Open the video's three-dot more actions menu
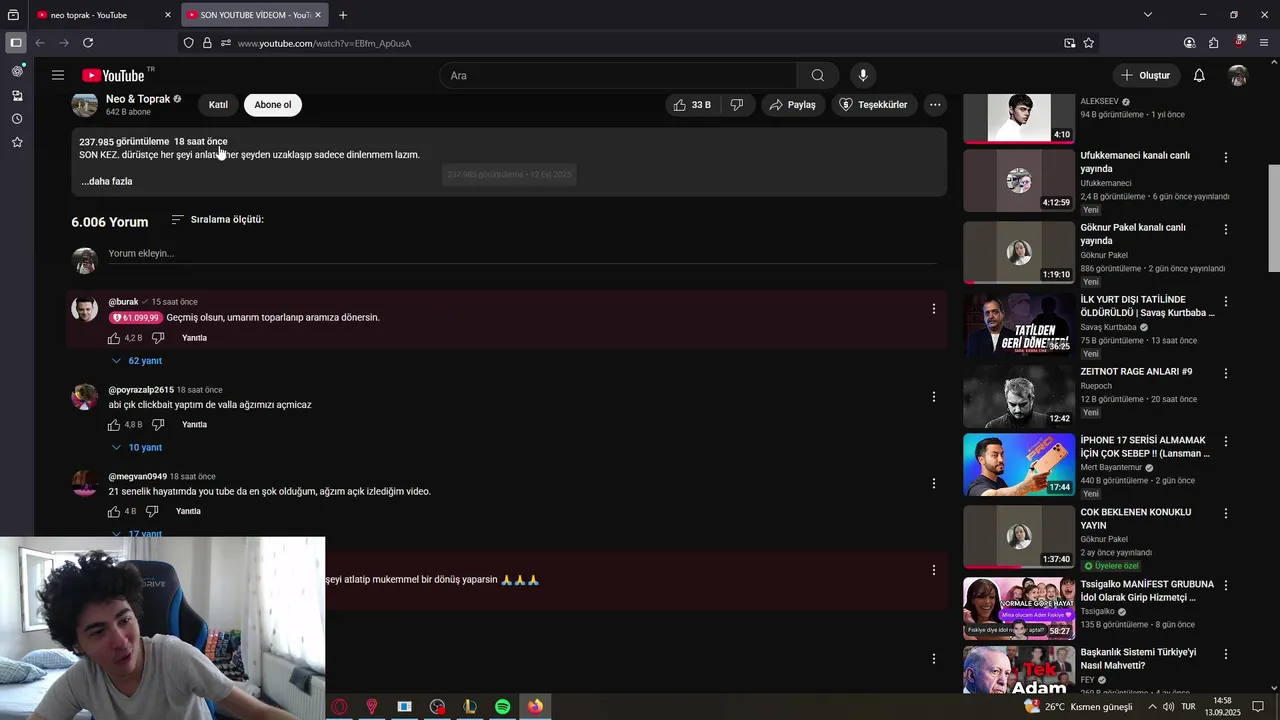 tap(935, 104)
